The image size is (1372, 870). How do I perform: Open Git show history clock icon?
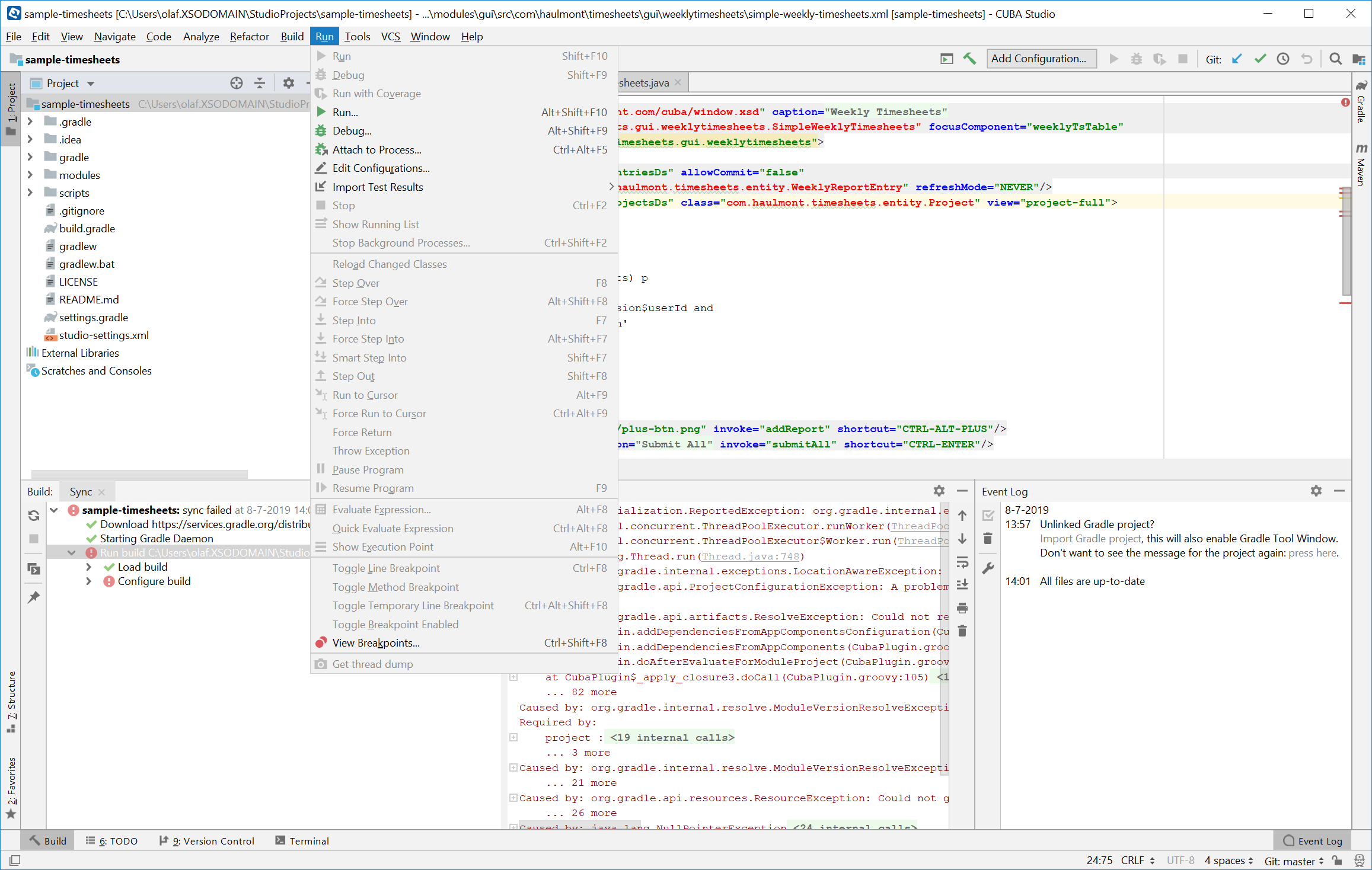tap(1283, 59)
